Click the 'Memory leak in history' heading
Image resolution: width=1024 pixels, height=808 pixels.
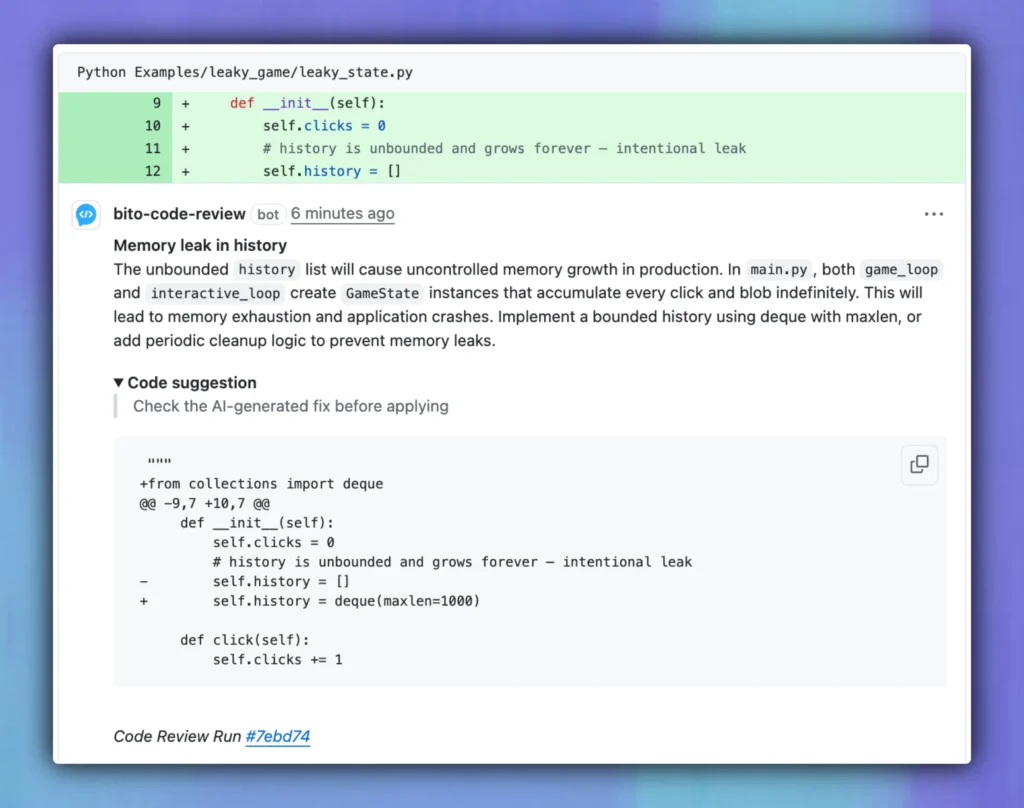coord(200,245)
